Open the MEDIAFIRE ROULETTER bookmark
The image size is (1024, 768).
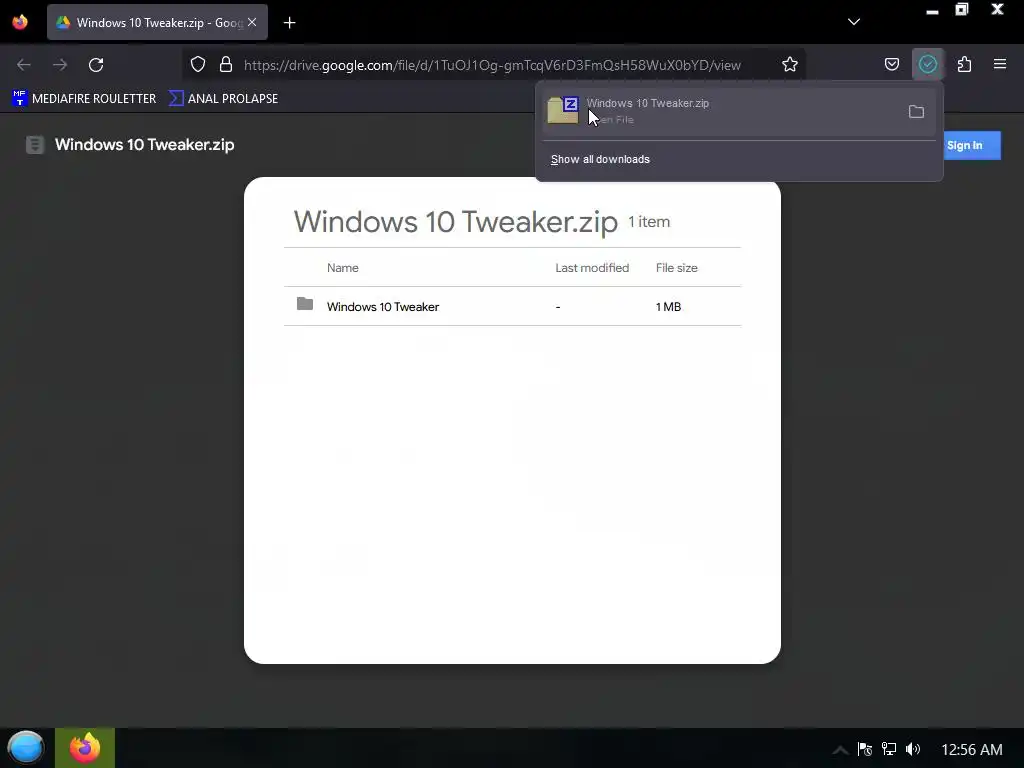point(84,98)
